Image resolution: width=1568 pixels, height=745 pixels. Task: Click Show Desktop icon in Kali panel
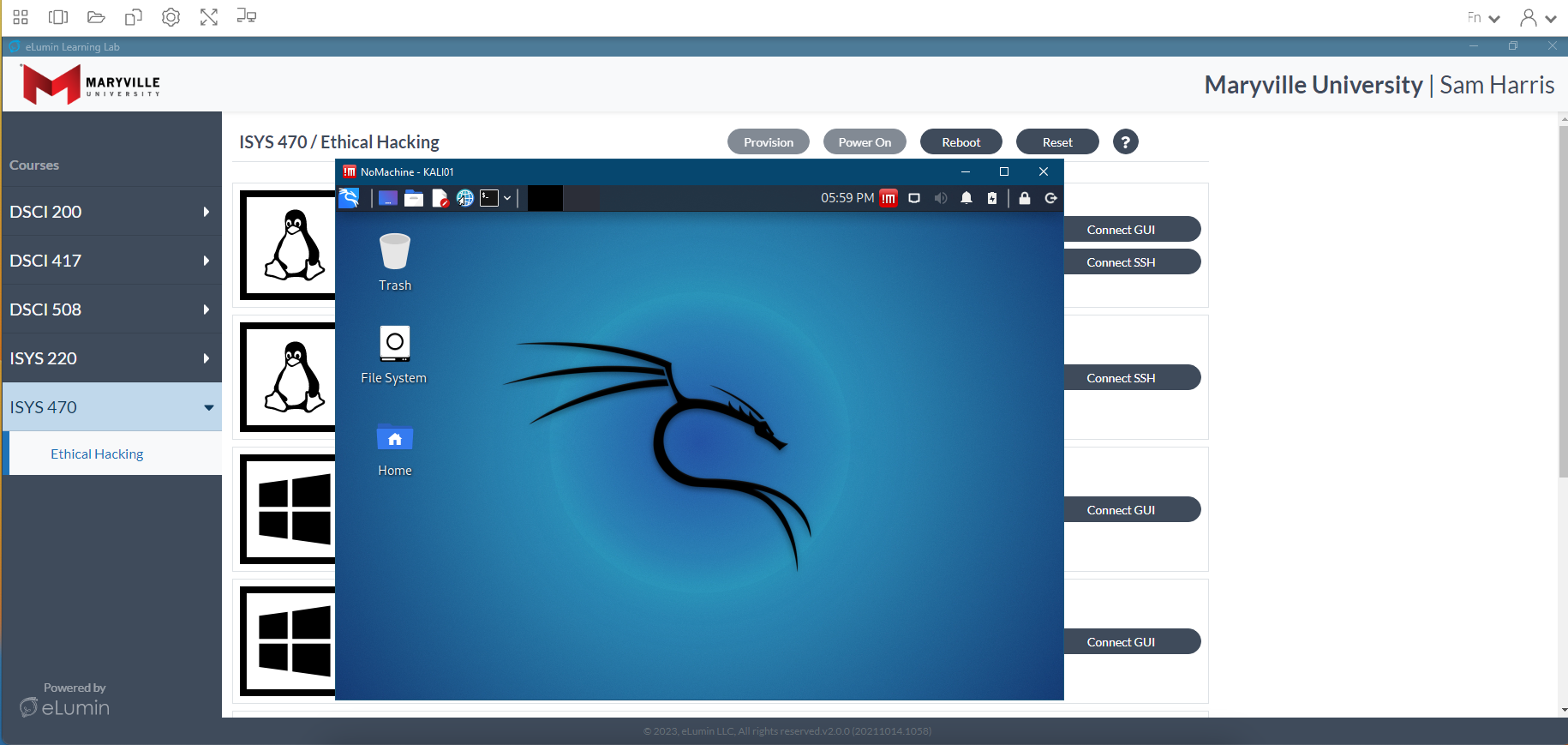tap(388, 198)
